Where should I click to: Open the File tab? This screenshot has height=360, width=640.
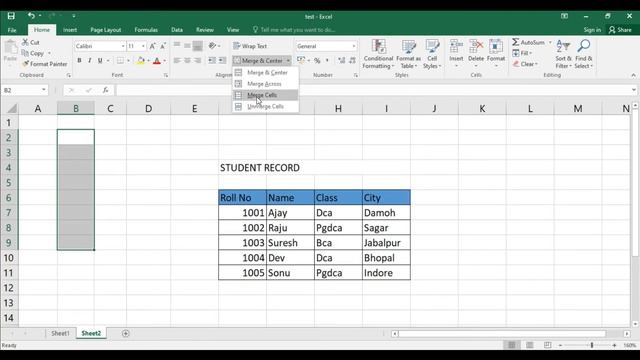[12, 30]
